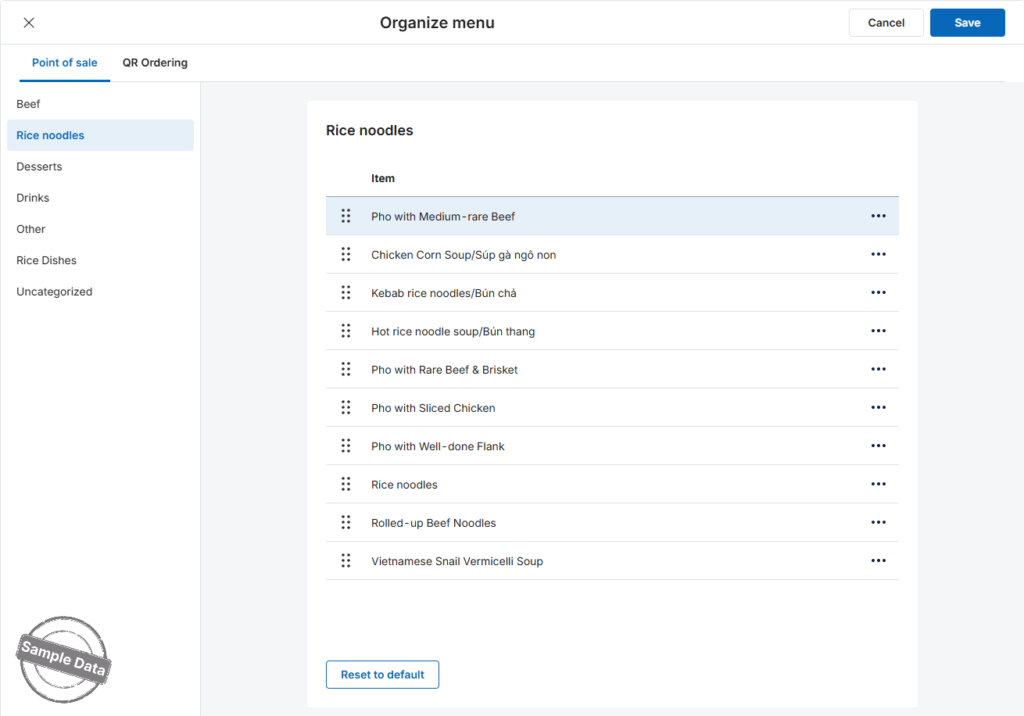Open more options for Pho with Well-done Flank

(878, 446)
